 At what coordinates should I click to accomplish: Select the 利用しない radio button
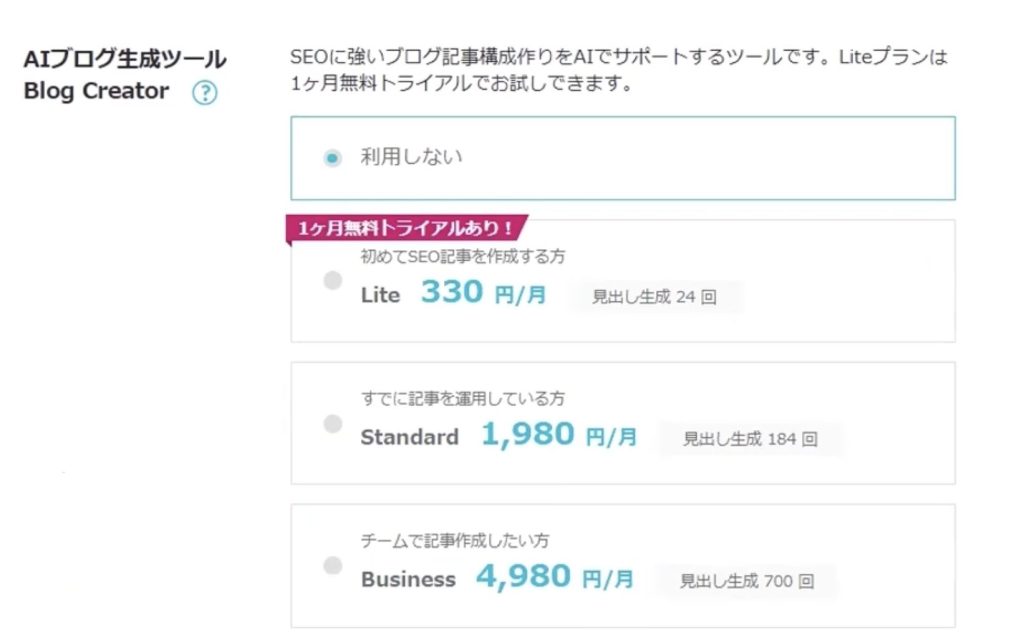(x=333, y=158)
